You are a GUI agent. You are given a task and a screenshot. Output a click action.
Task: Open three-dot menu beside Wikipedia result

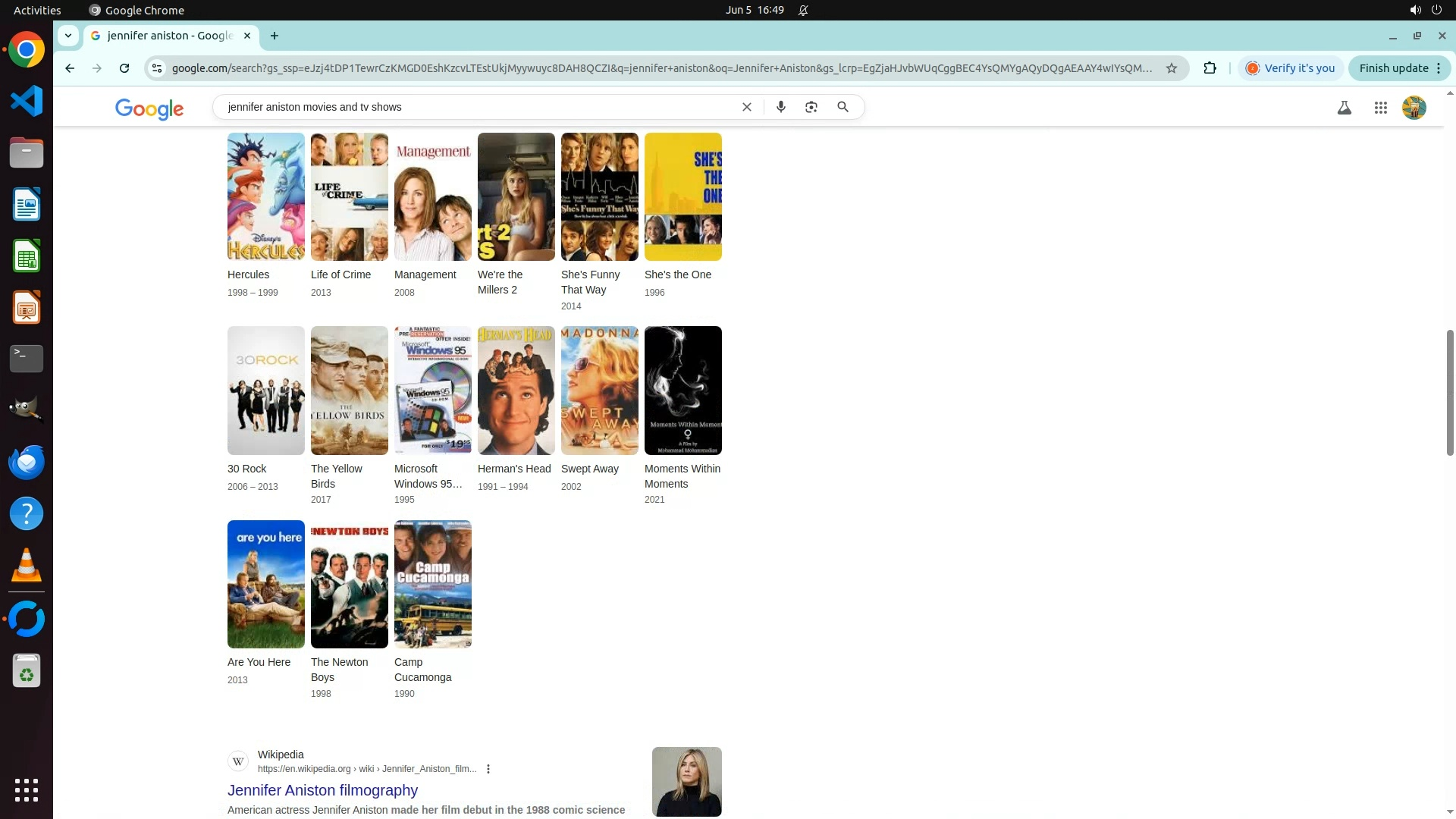point(488,769)
